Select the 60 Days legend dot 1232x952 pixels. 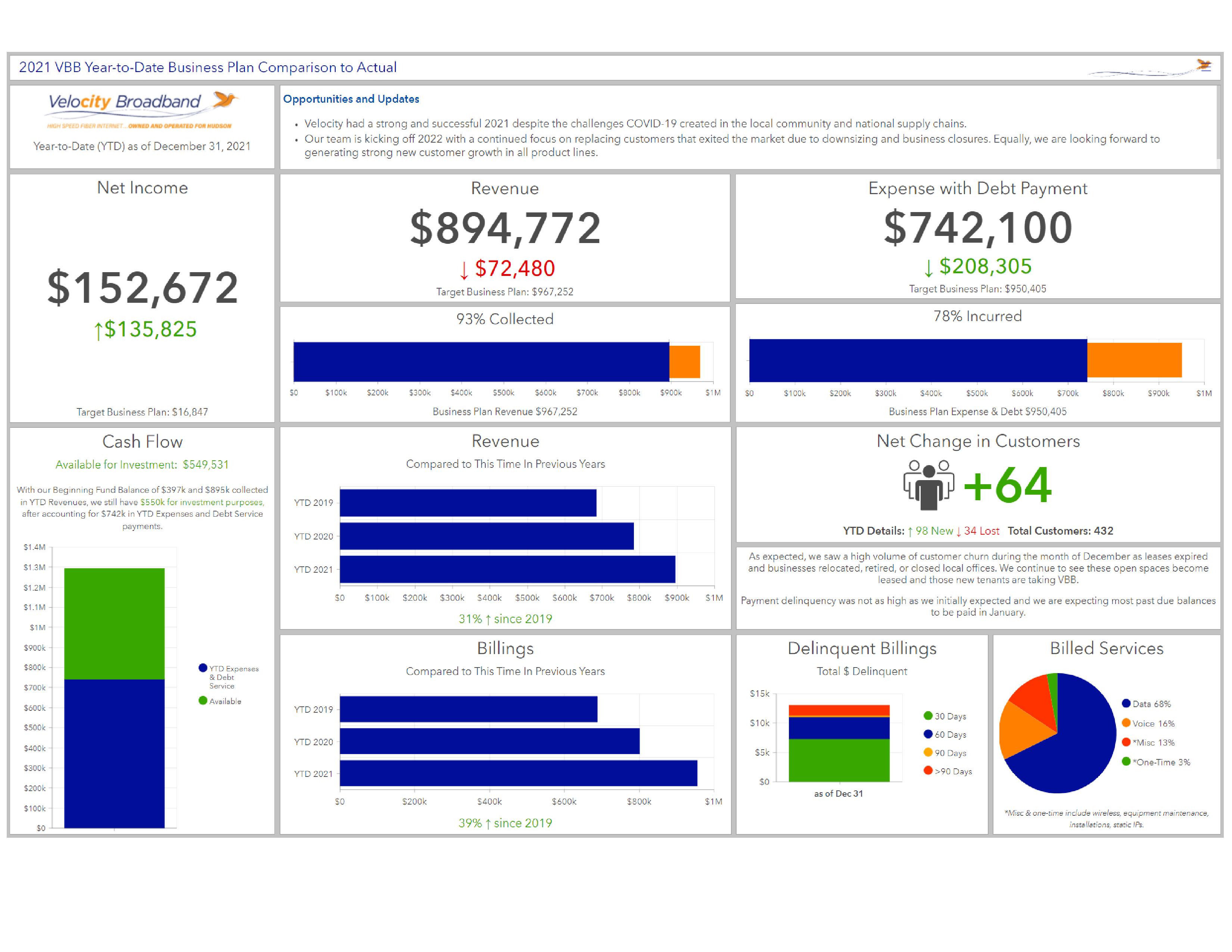928,734
